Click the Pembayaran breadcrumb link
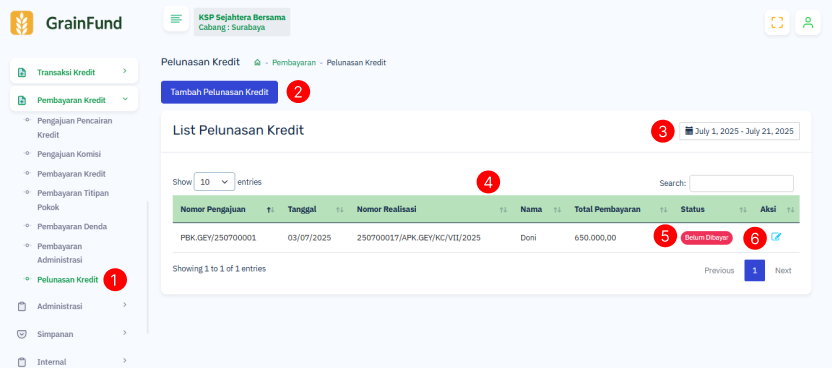The height and width of the screenshot is (368, 832). click(x=294, y=63)
